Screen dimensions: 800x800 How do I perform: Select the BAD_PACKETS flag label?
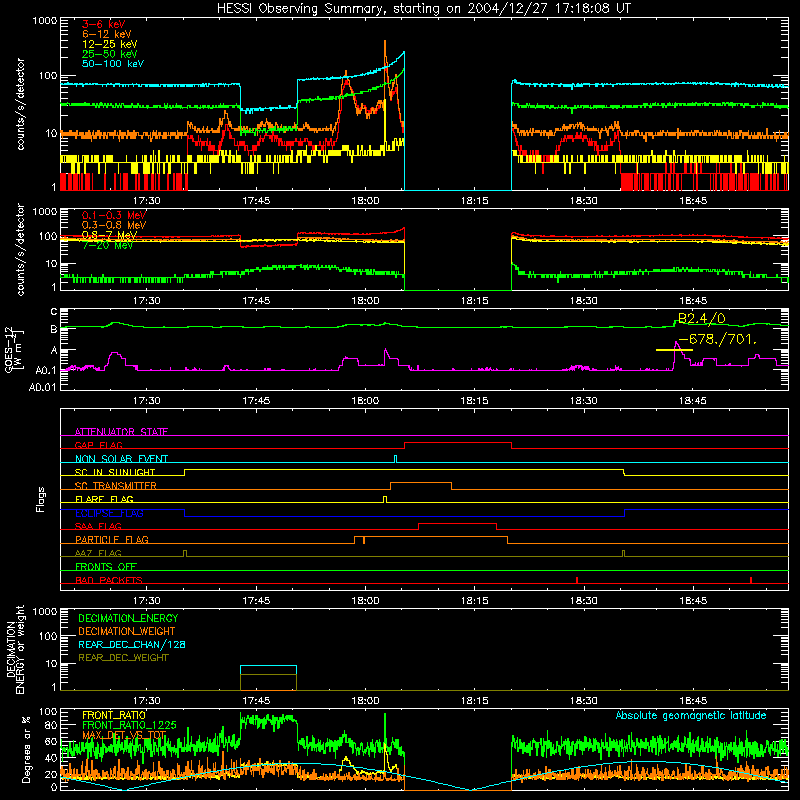pyautogui.click(x=109, y=580)
